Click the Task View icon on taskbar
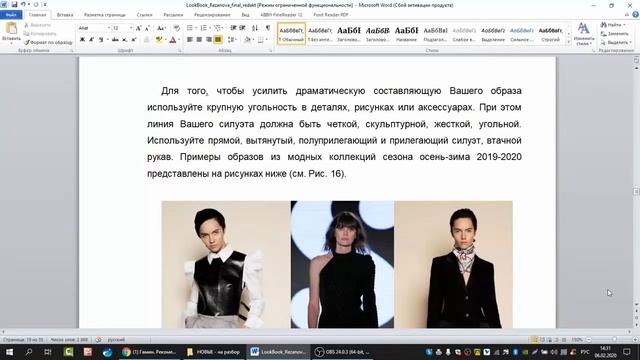The height and width of the screenshot is (360, 640). 48,352
